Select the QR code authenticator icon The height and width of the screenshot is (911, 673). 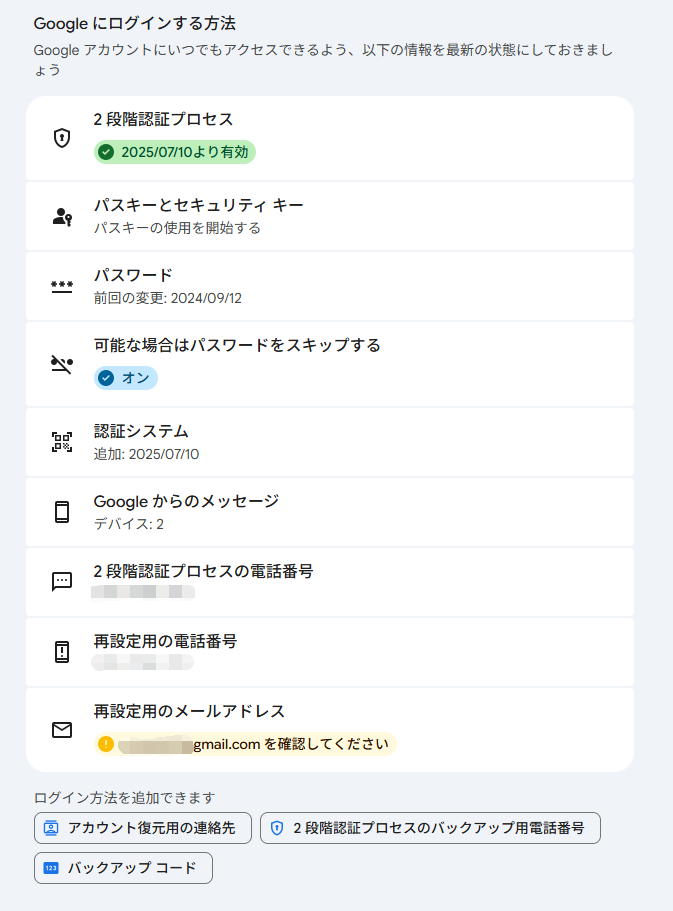click(61, 440)
